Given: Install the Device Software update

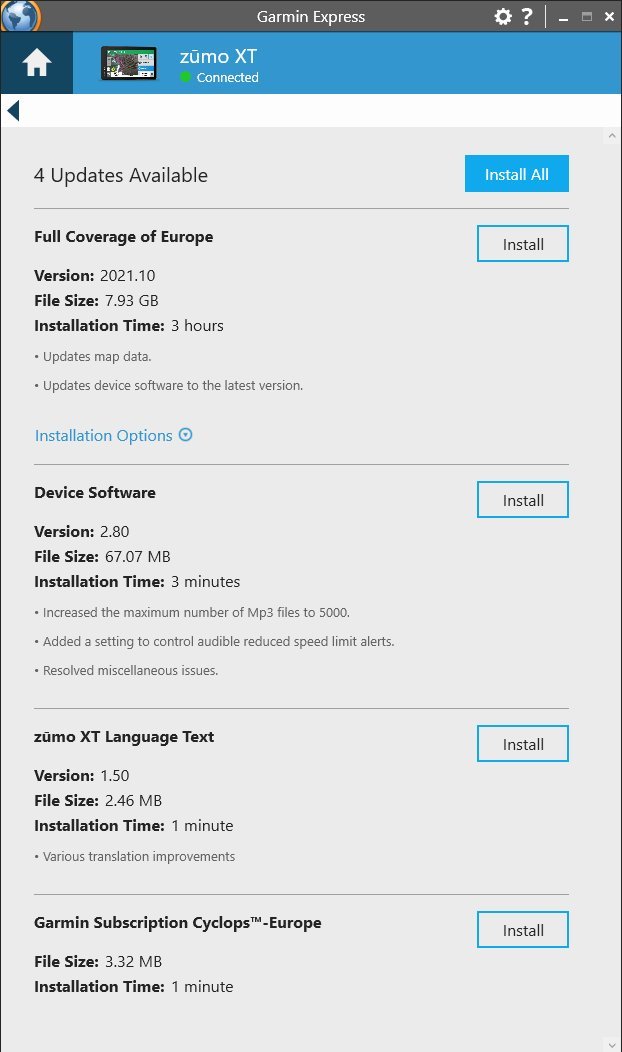Looking at the screenshot, I should pos(523,500).
